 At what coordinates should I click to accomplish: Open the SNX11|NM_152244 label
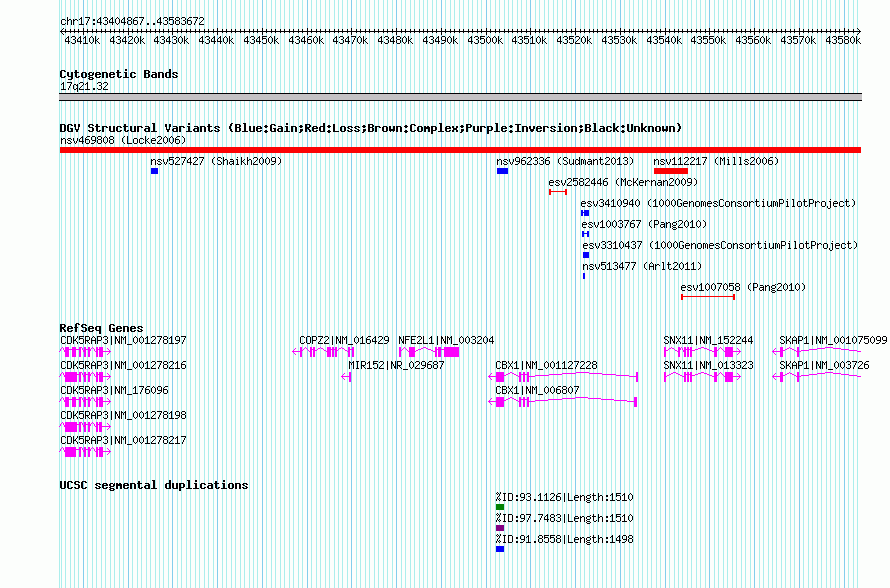708,341
